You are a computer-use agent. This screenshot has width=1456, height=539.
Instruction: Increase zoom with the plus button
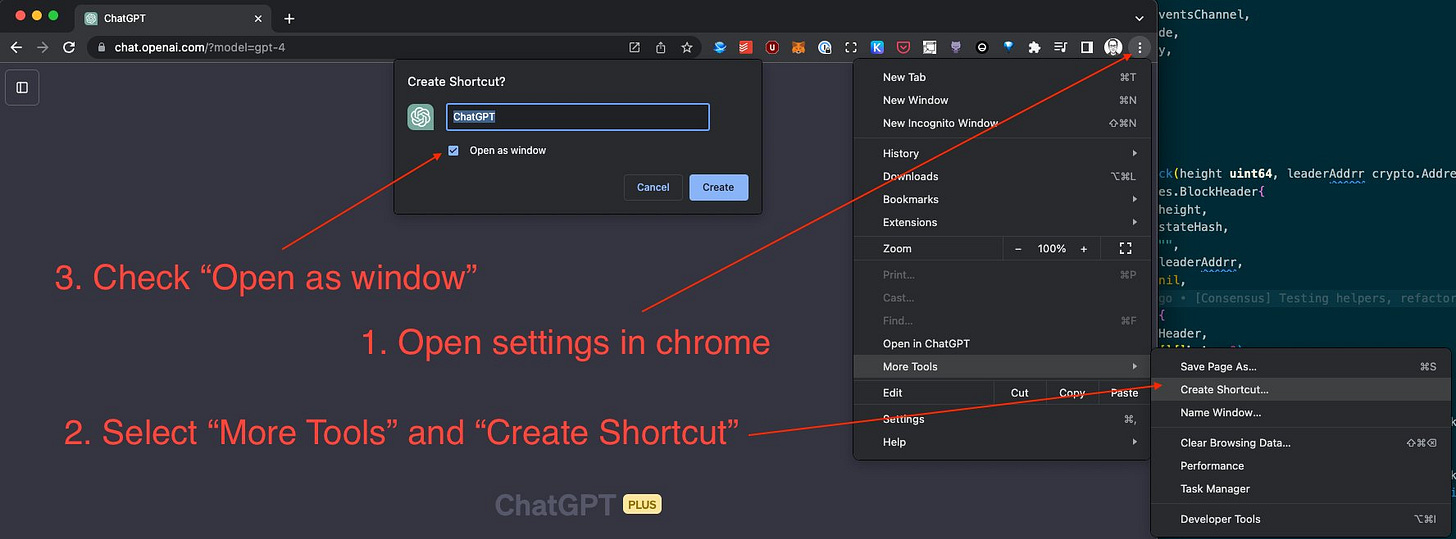click(1083, 248)
